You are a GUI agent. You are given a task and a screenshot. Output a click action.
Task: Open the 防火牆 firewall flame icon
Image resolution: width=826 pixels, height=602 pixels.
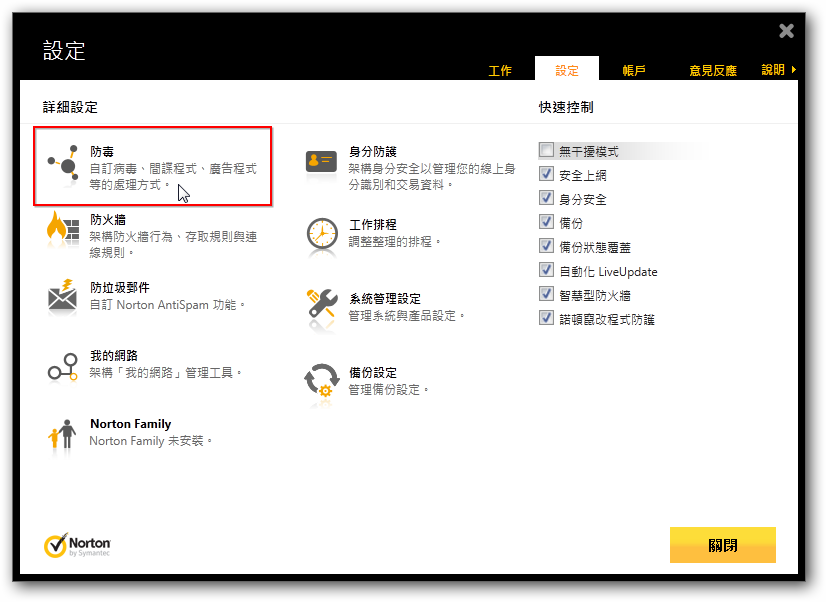(62, 229)
